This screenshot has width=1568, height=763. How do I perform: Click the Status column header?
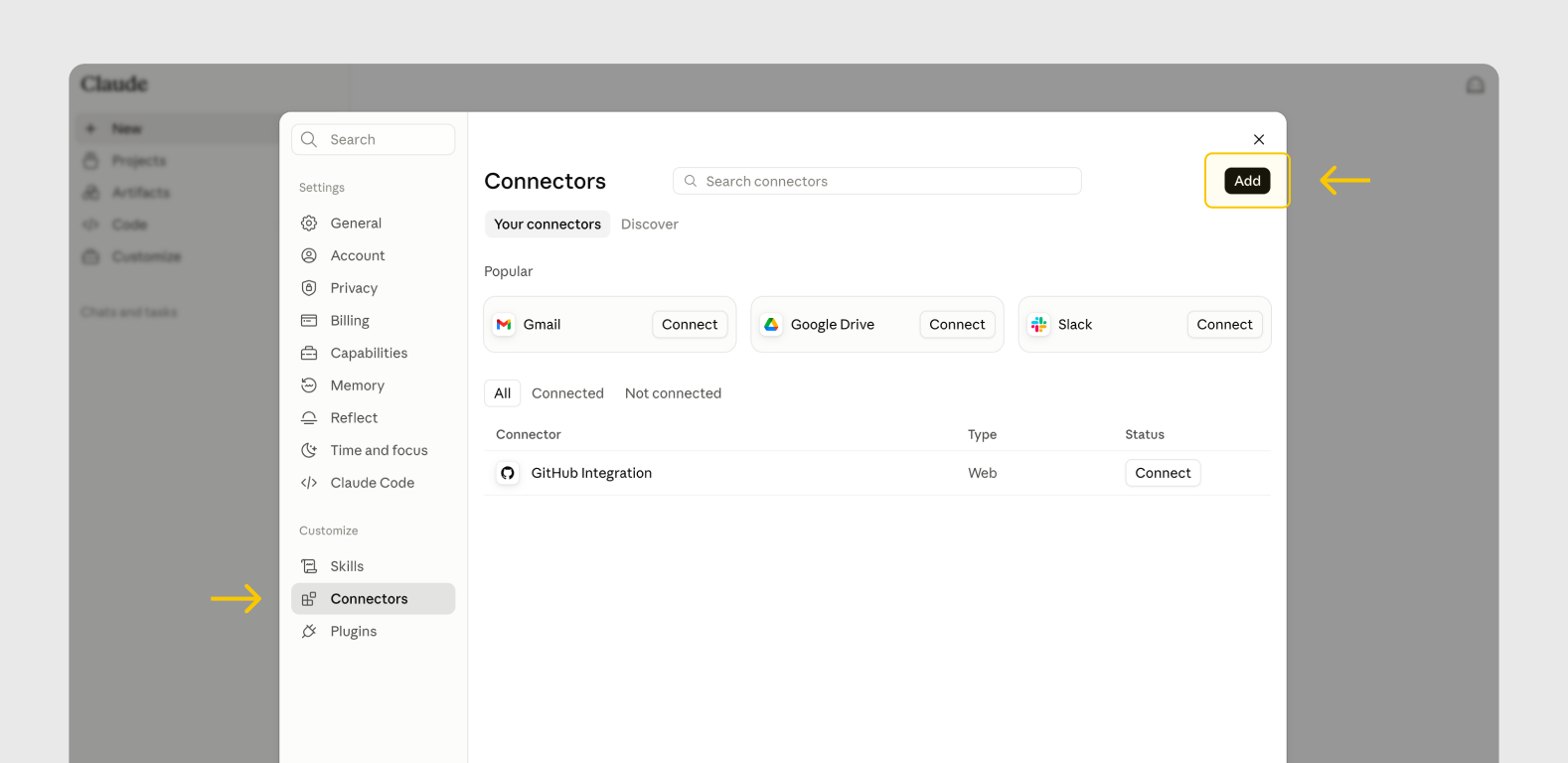click(1145, 434)
